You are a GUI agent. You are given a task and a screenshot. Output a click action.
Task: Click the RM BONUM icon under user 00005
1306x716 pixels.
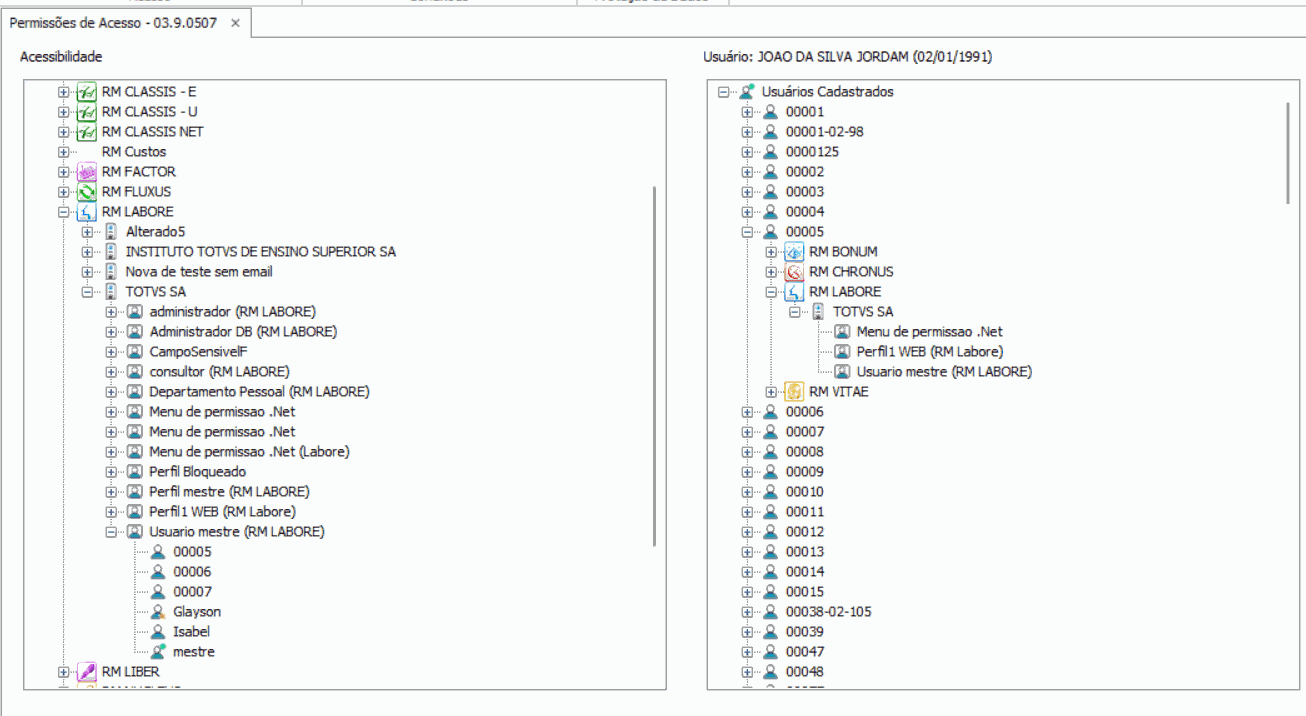(x=794, y=252)
